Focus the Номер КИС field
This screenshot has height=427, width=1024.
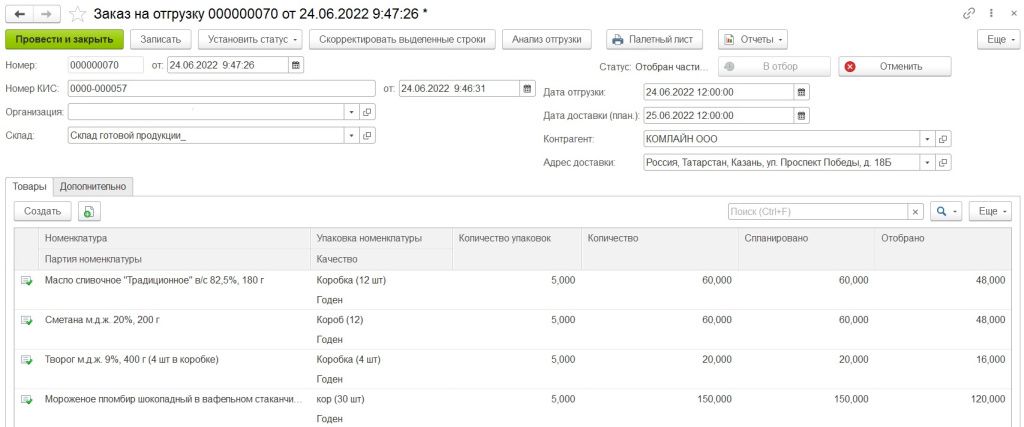coord(221,88)
